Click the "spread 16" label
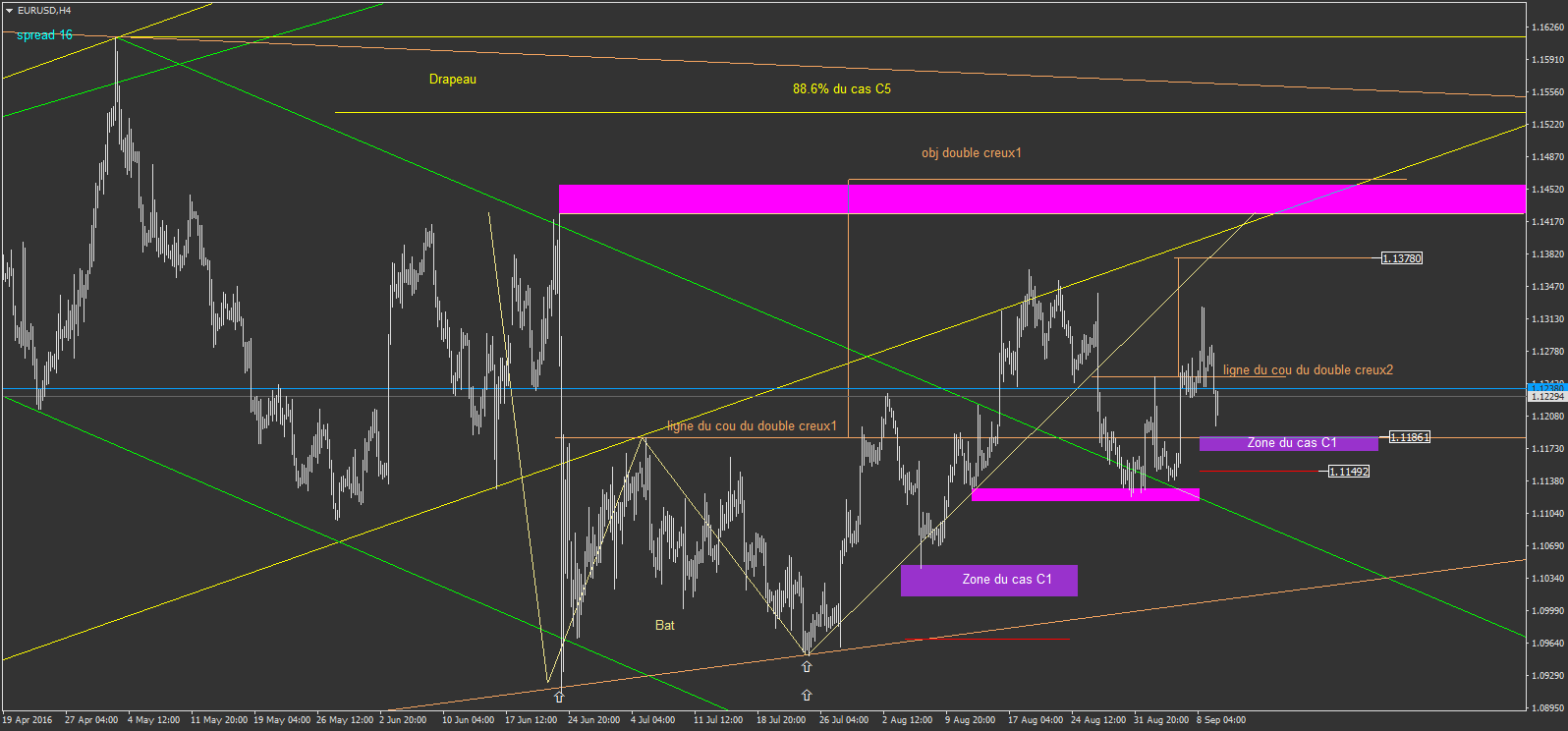The width and height of the screenshot is (1568, 731). coord(45,35)
